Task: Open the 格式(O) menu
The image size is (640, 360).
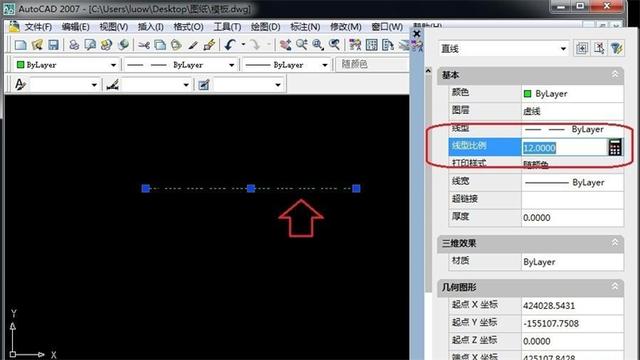Action: 188,27
